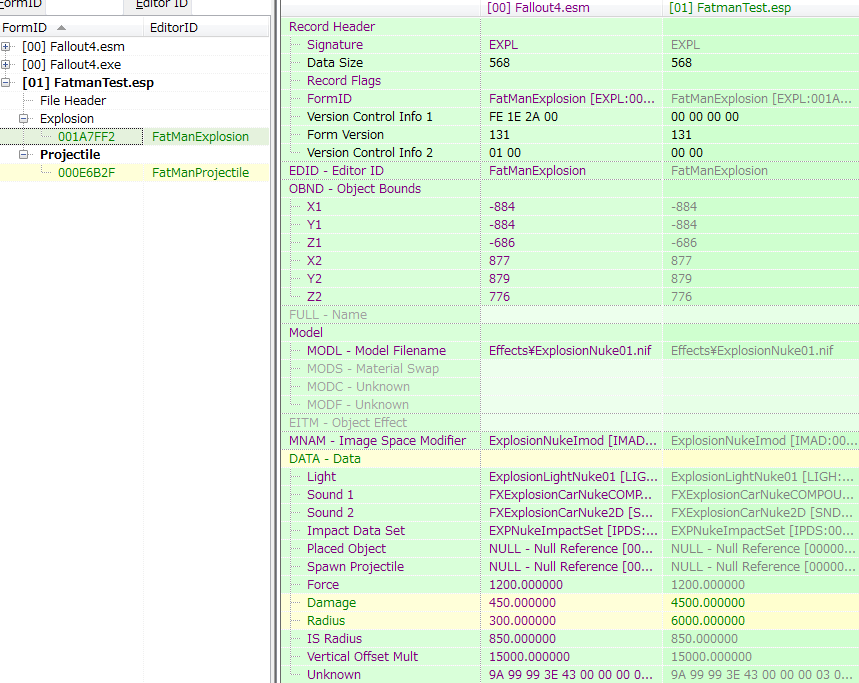Image resolution: width=859 pixels, height=683 pixels.
Task: Select the OBND - Object Bounds row
Action: [570, 189]
